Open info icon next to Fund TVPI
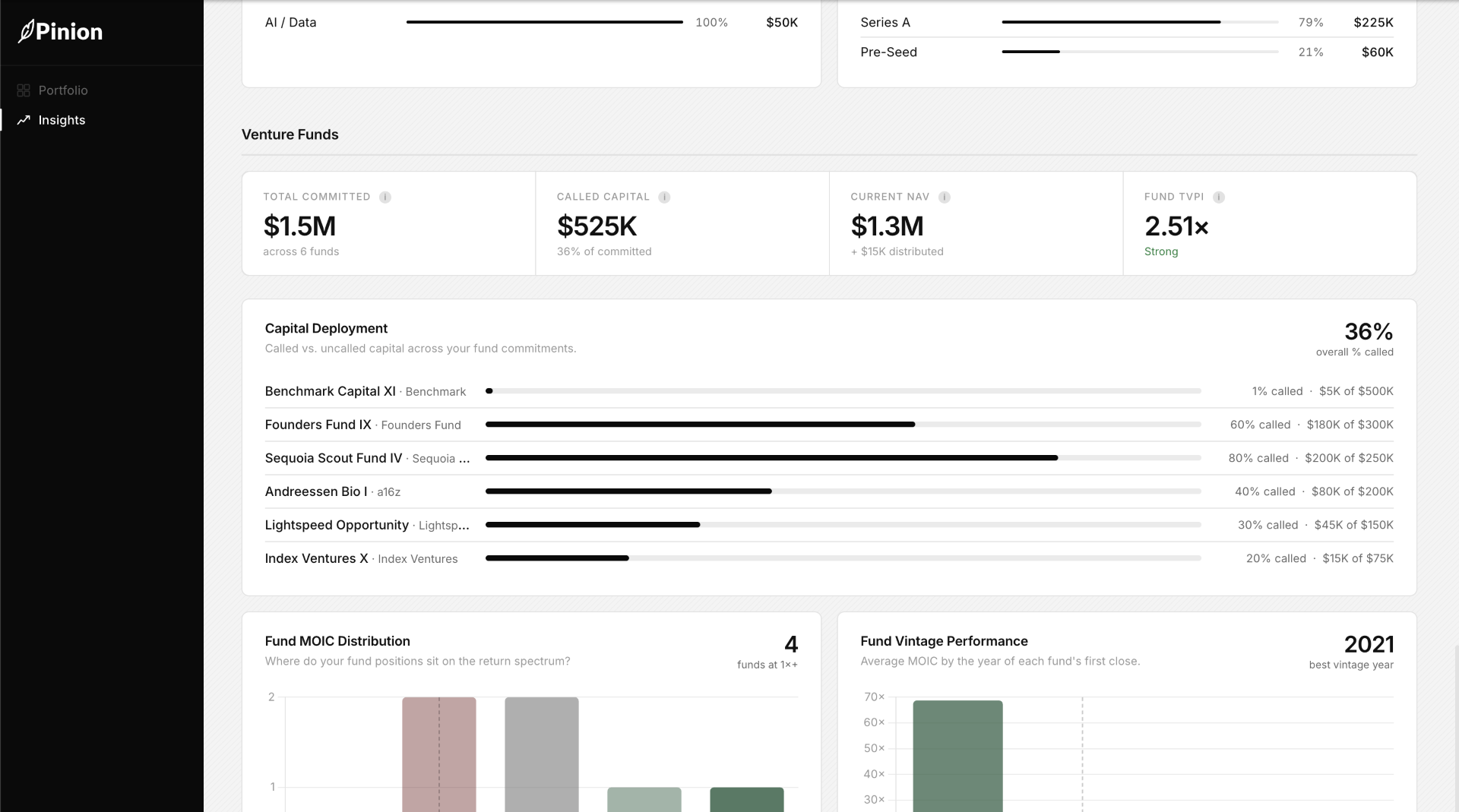The height and width of the screenshot is (812, 1459). (1219, 197)
